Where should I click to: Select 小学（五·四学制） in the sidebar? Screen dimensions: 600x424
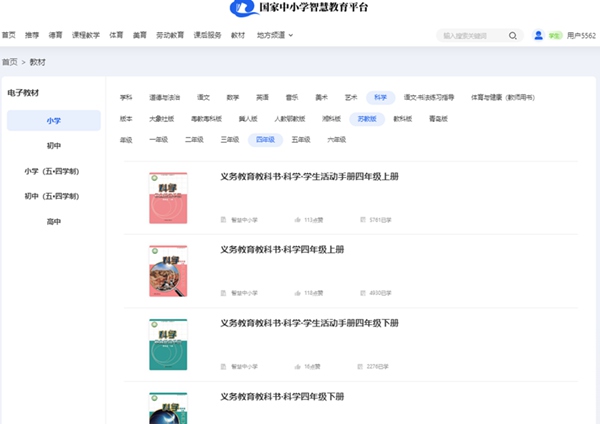pyautogui.click(x=52, y=171)
